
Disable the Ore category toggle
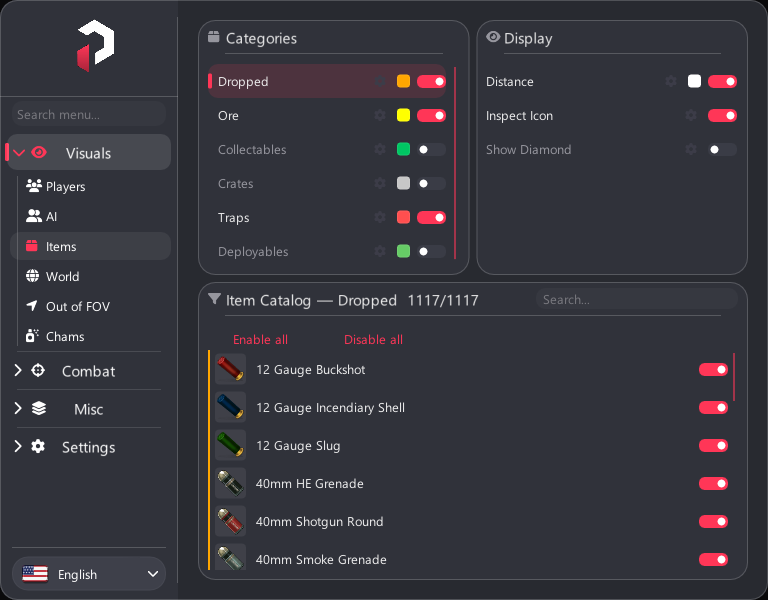click(x=431, y=116)
